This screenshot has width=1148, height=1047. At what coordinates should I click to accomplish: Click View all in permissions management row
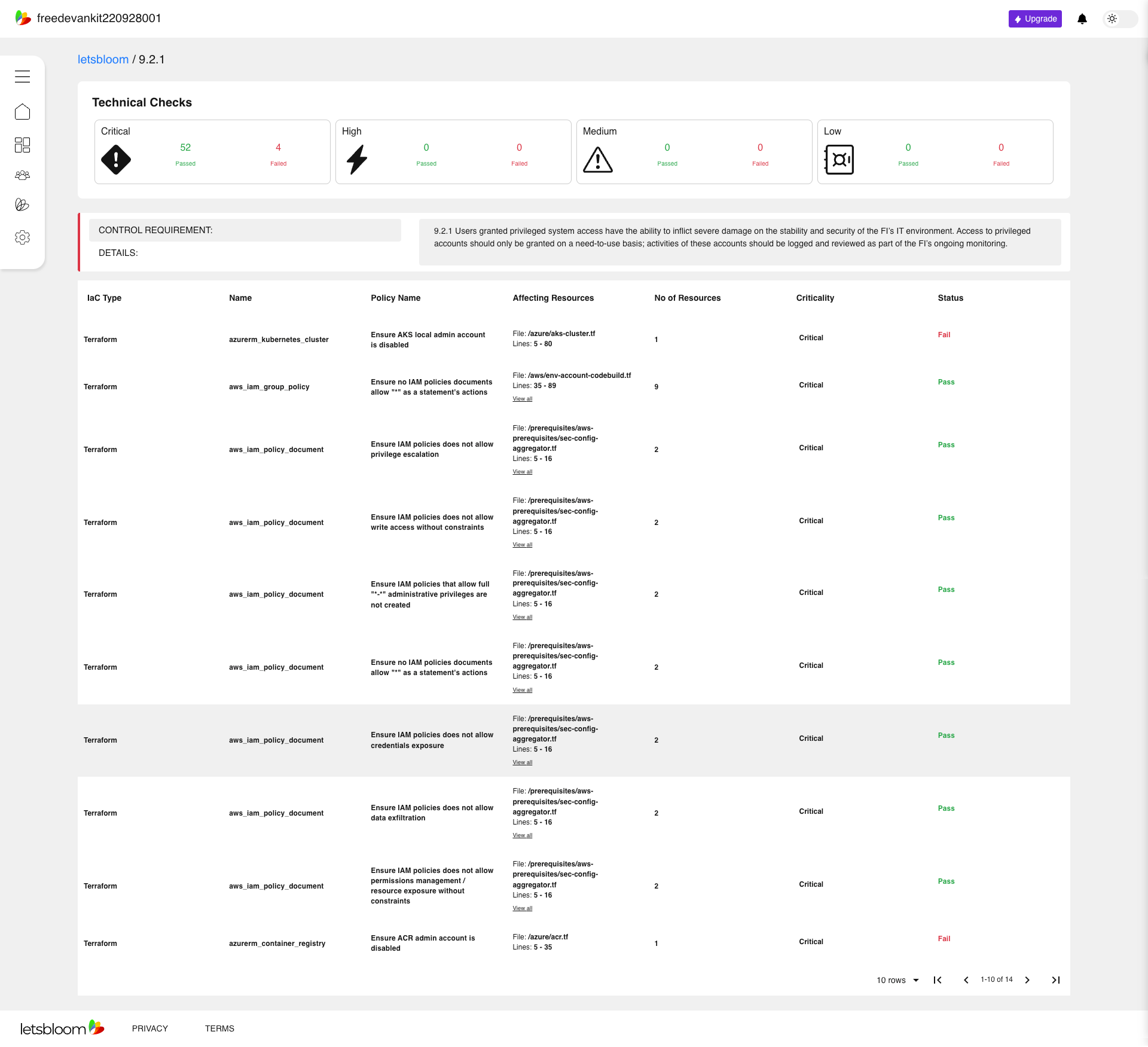pos(522,908)
